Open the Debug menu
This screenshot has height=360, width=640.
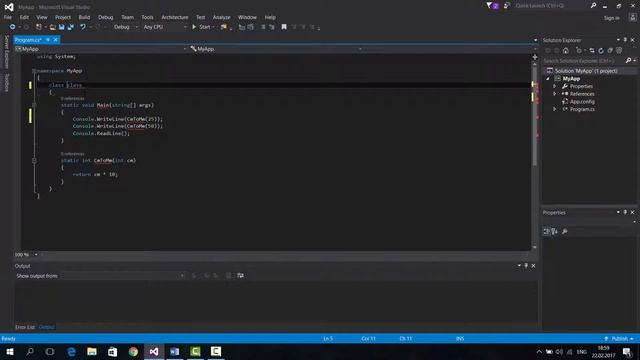(x=105, y=17)
